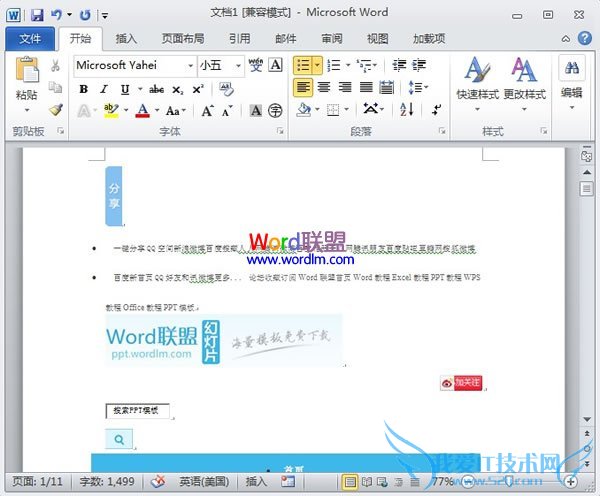Open the 字体 font dialog launcher
The width and height of the screenshot is (600, 496).
pos(280,131)
